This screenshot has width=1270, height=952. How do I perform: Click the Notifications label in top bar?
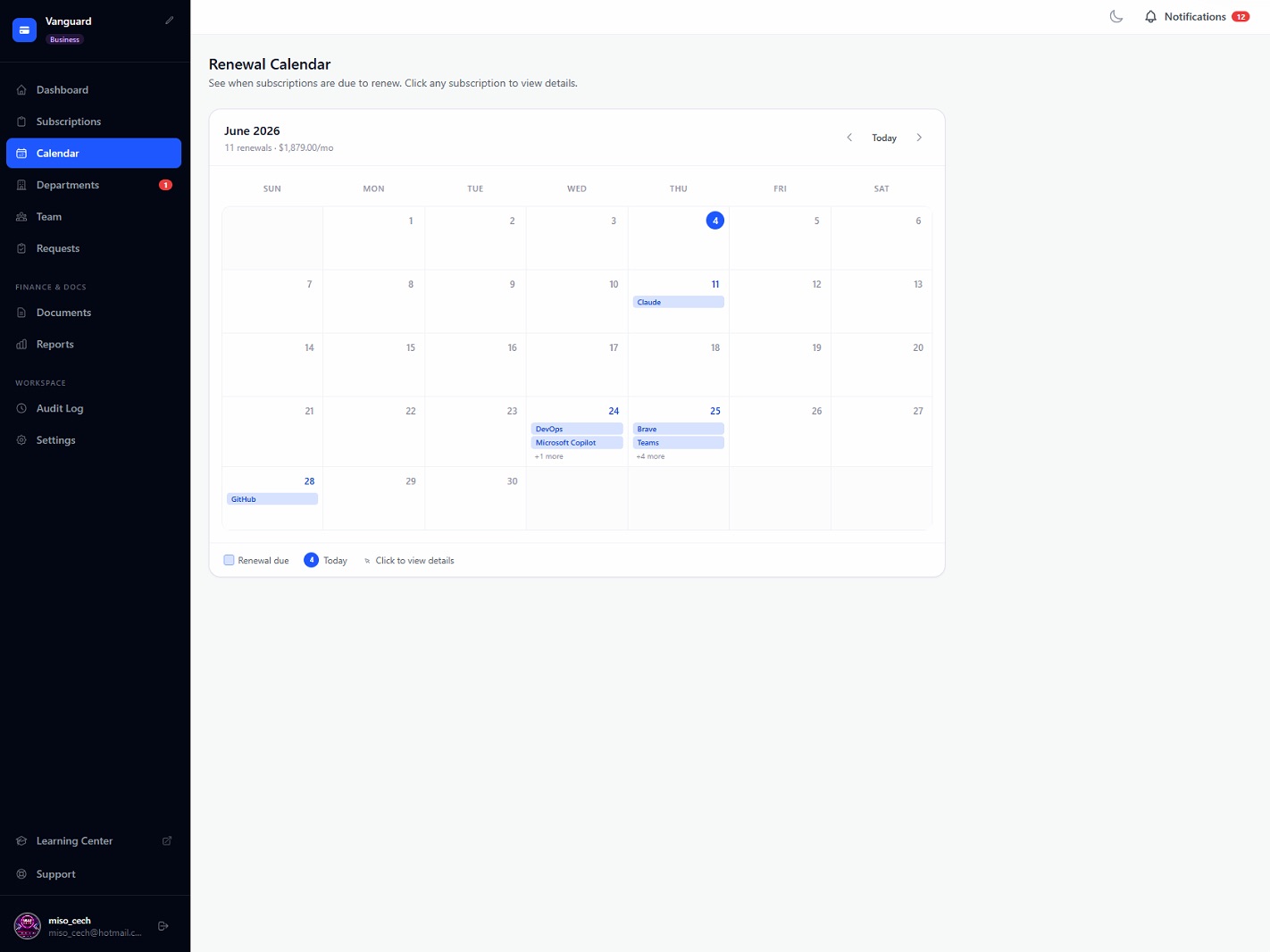tap(1195, 17)
